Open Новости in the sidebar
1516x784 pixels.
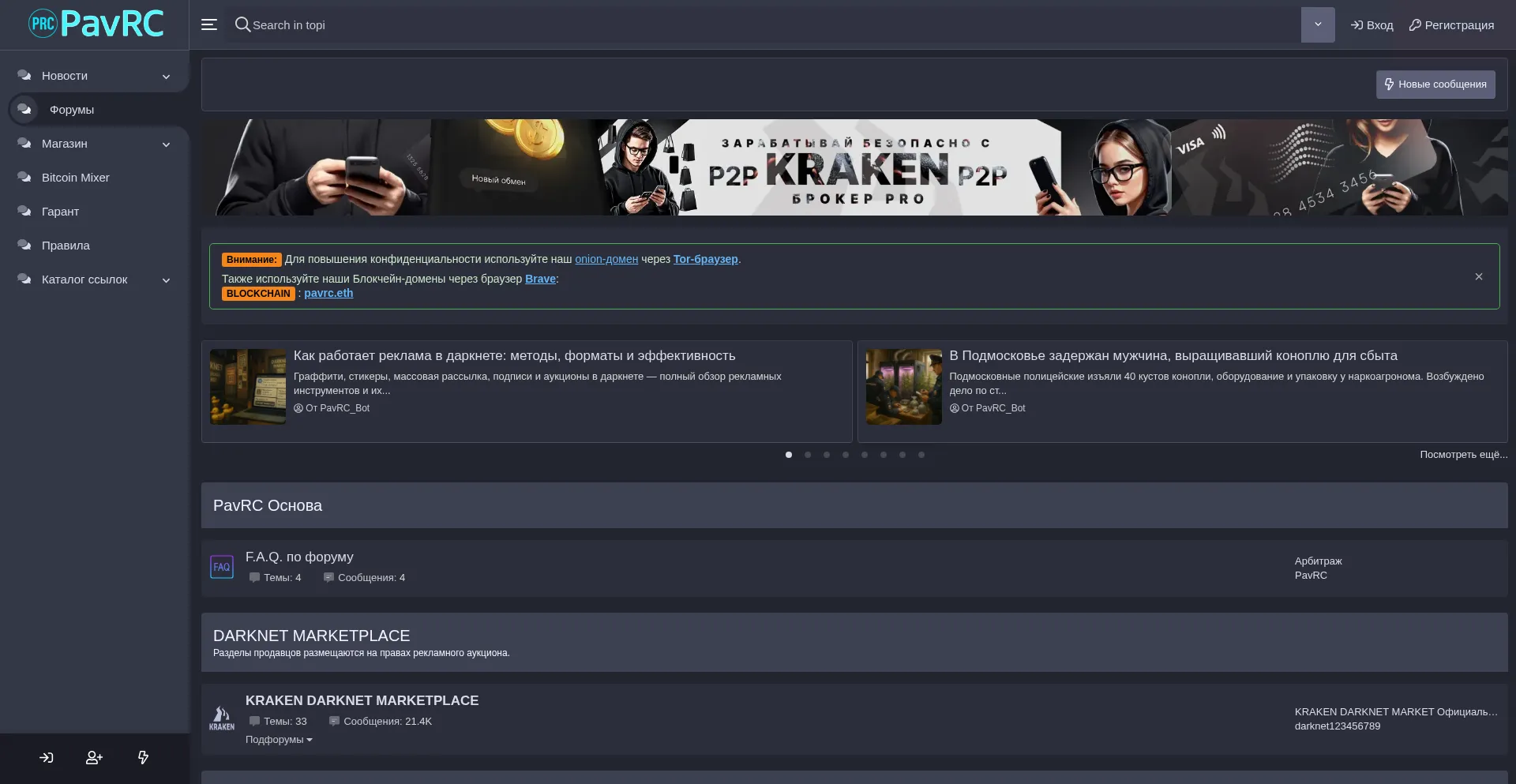[x=65, y=76]
